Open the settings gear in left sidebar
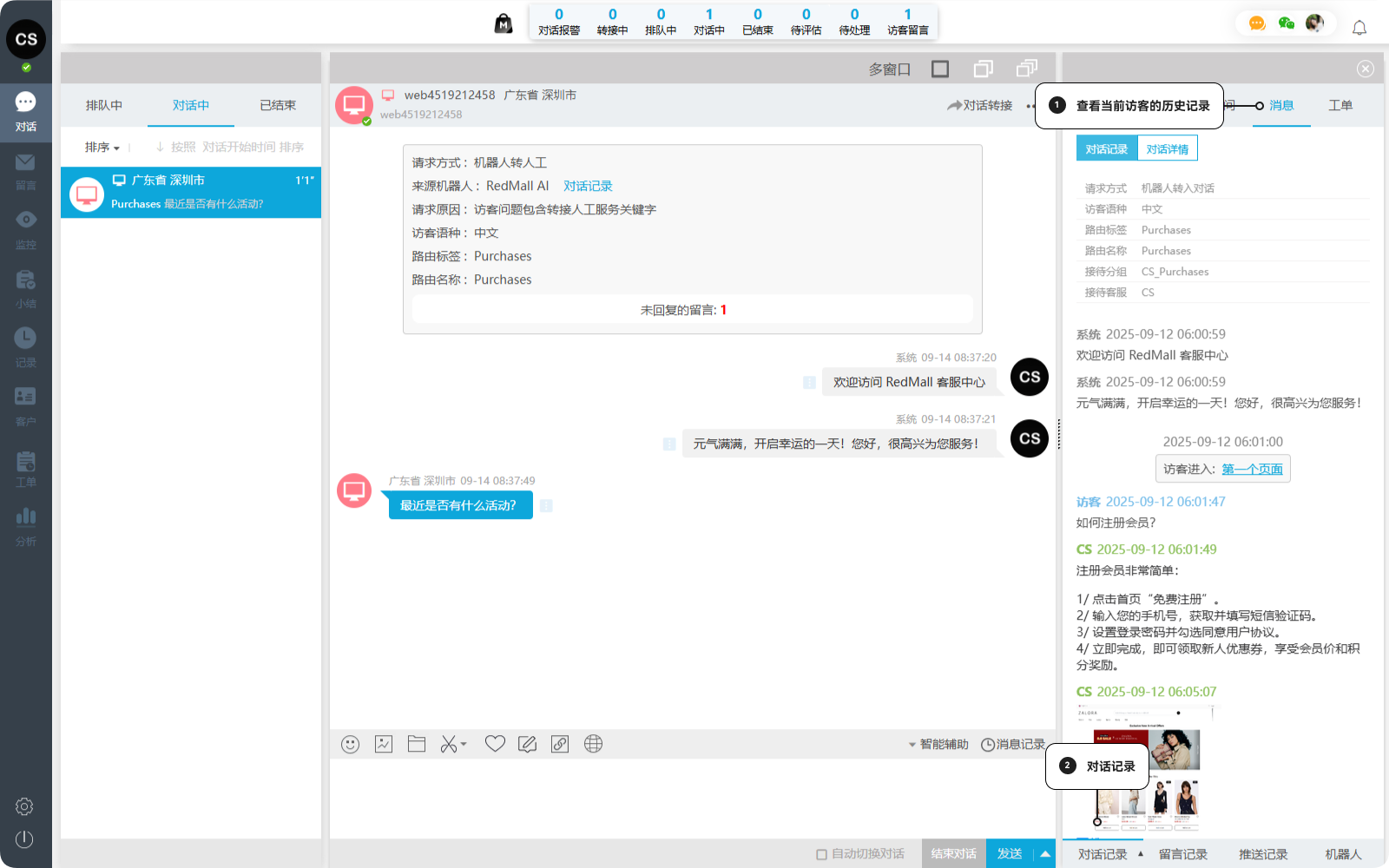The image size is (1389, 868). pos(24,806)
